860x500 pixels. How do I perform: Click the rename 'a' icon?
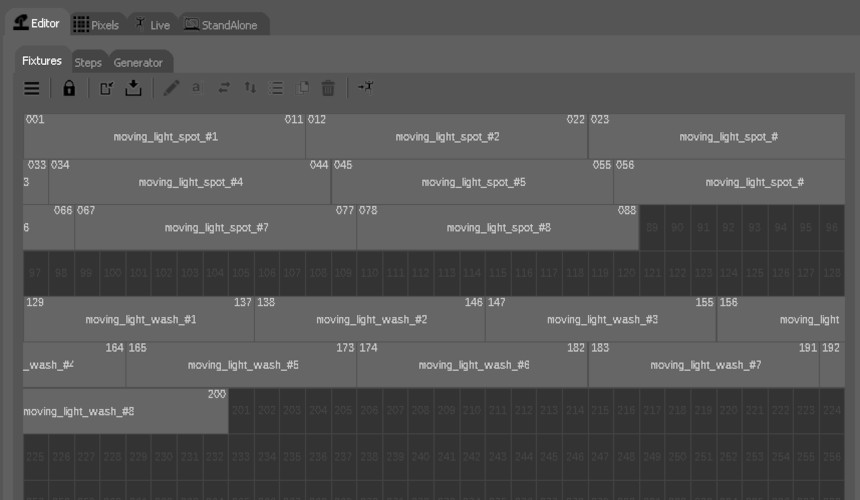click(196, 88)
